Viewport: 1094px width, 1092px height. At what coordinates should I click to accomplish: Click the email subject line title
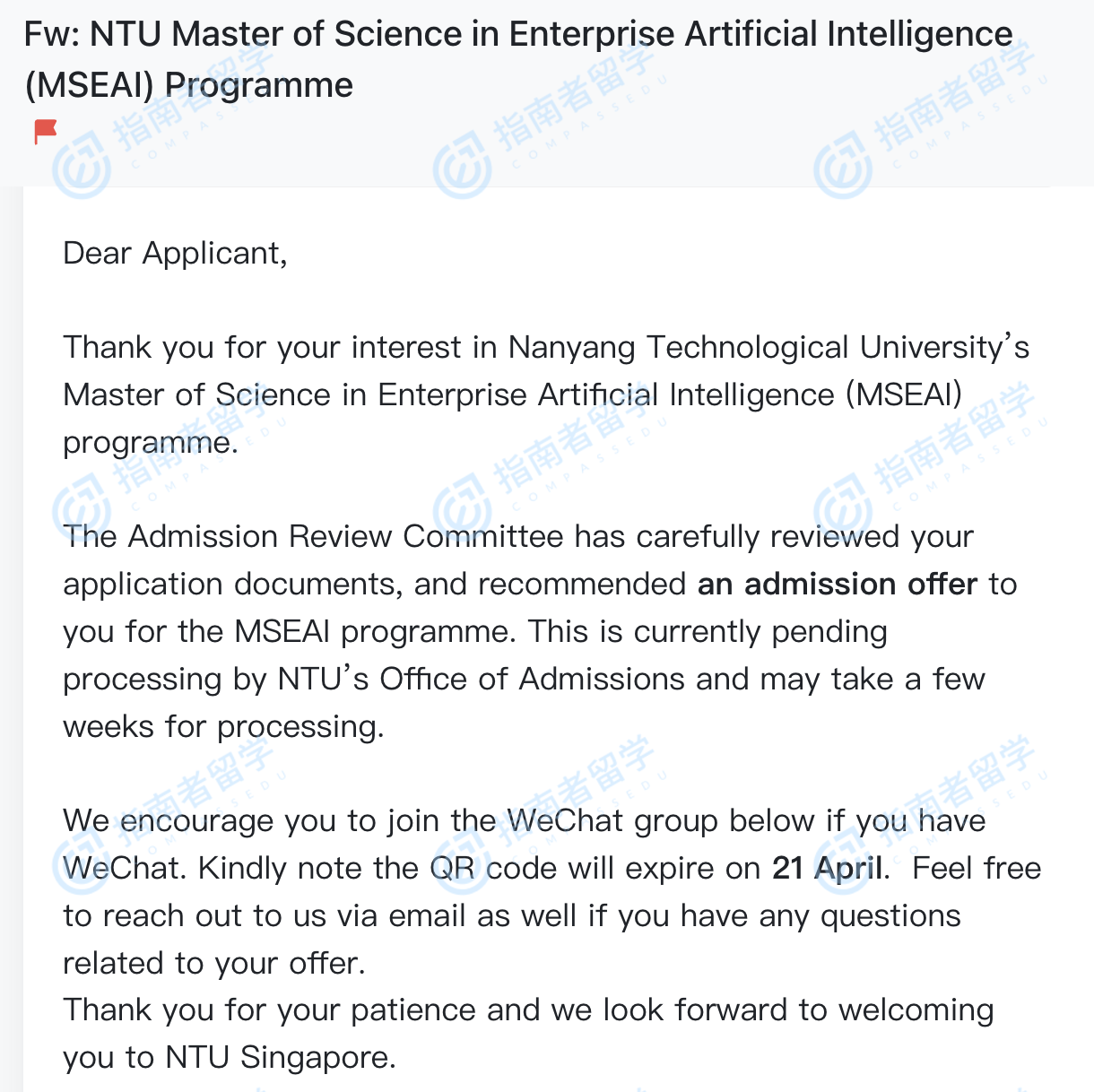[518, 36]
